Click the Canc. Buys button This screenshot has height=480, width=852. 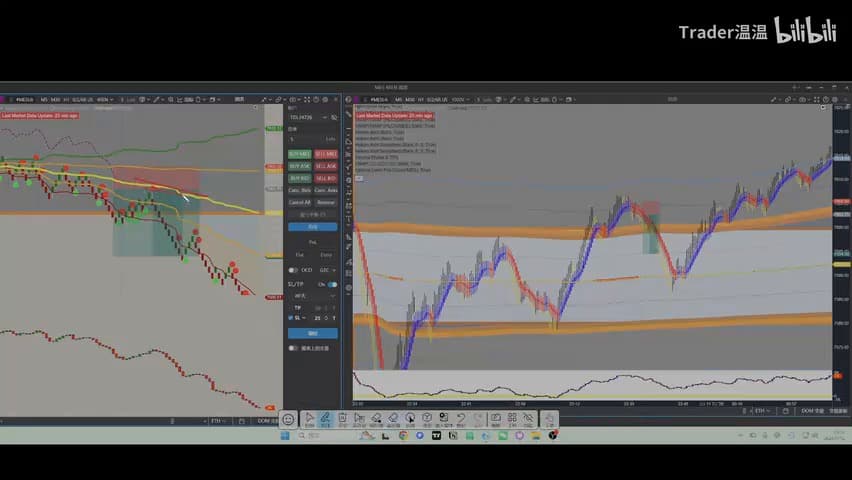click(x=299, y=190)
